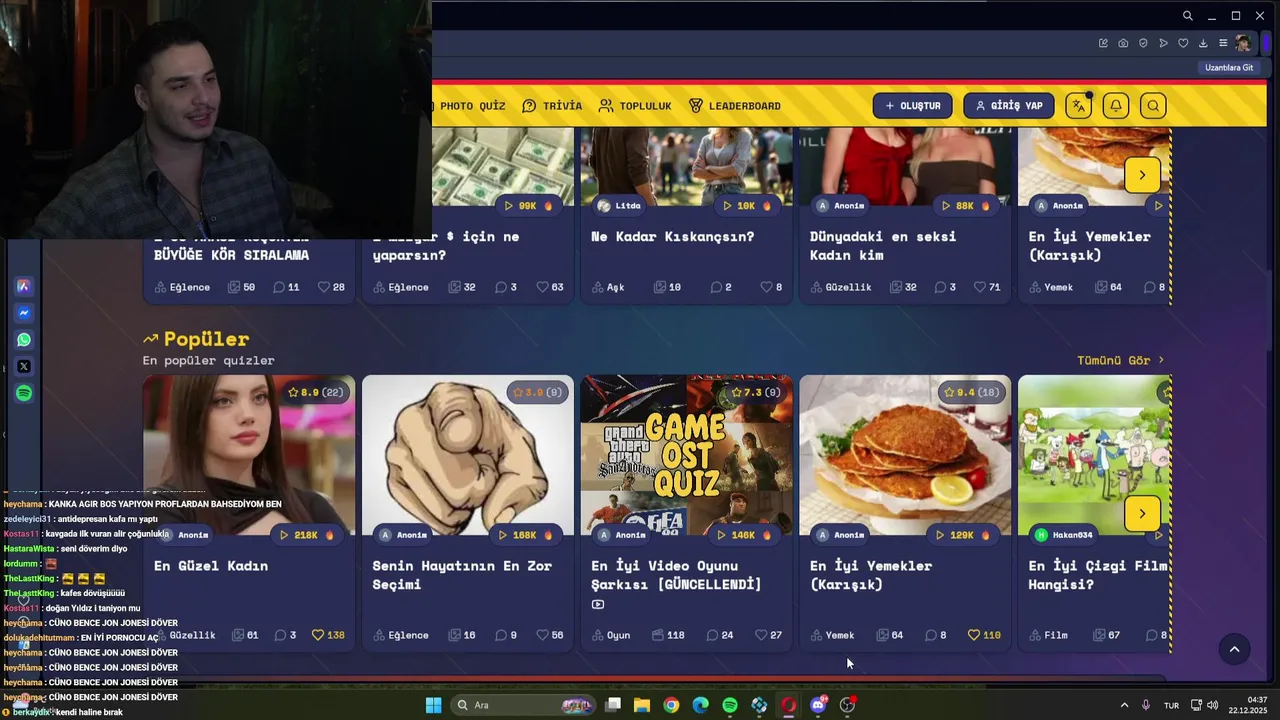Screen dimensions: 1280x720
Task: Open the Windows Start menu
Action: (x=433, y=705)
